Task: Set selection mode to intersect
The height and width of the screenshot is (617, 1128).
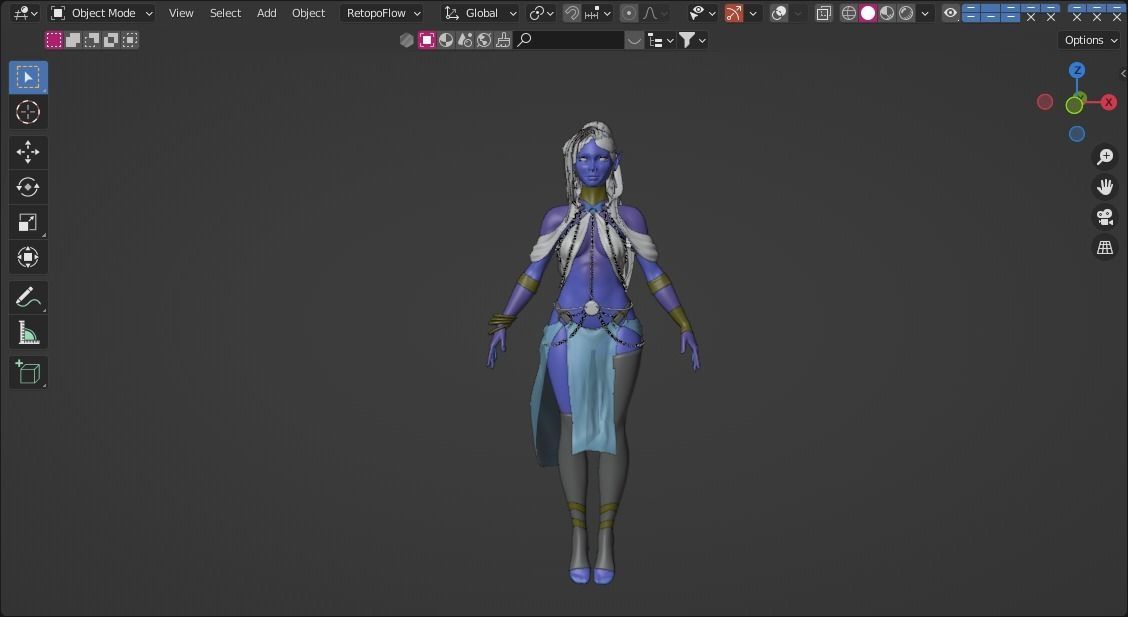Action: (x=129, y=40)
